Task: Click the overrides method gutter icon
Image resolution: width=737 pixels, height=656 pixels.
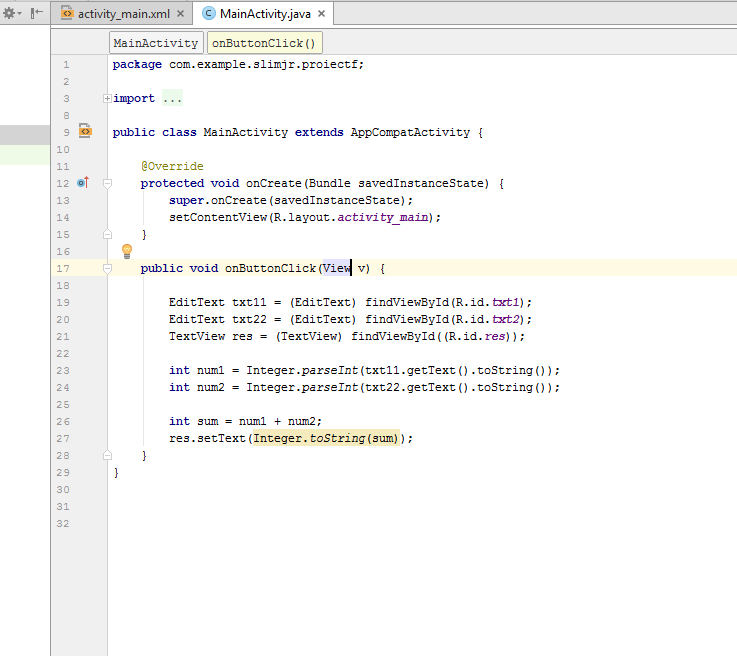Action: 83,183
